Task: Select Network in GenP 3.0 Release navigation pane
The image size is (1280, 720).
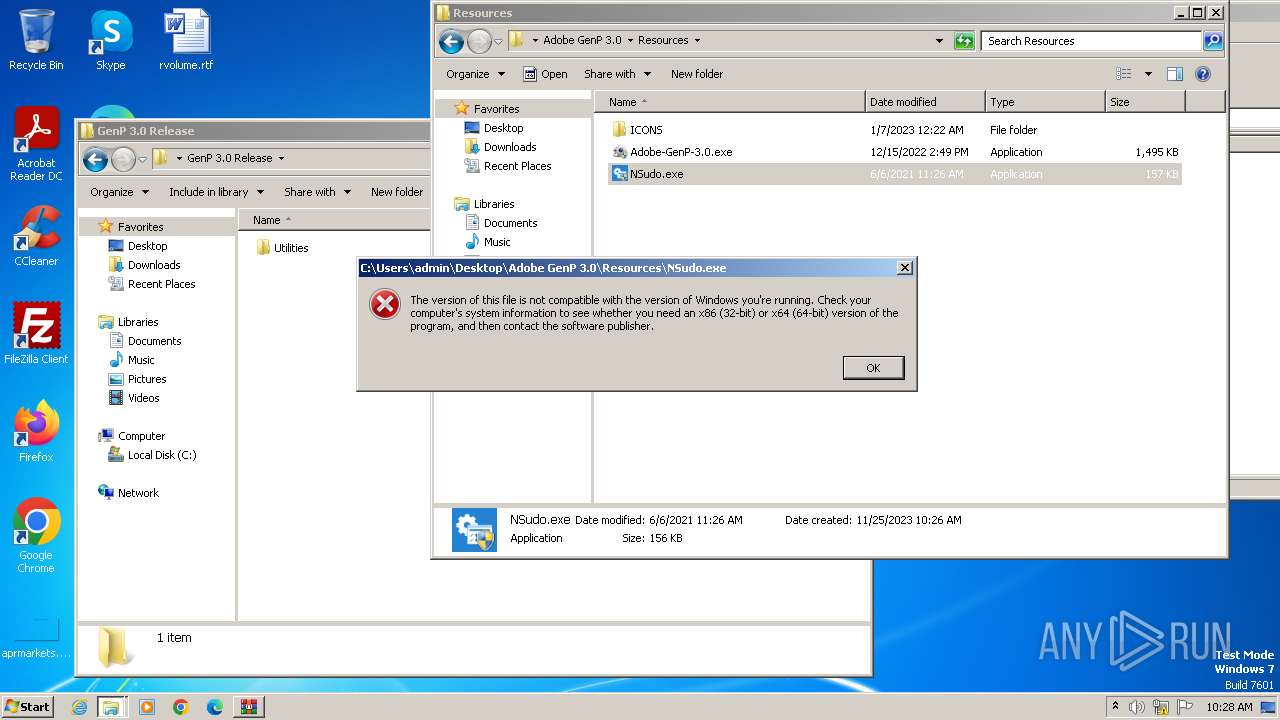Action: point(138,493)
